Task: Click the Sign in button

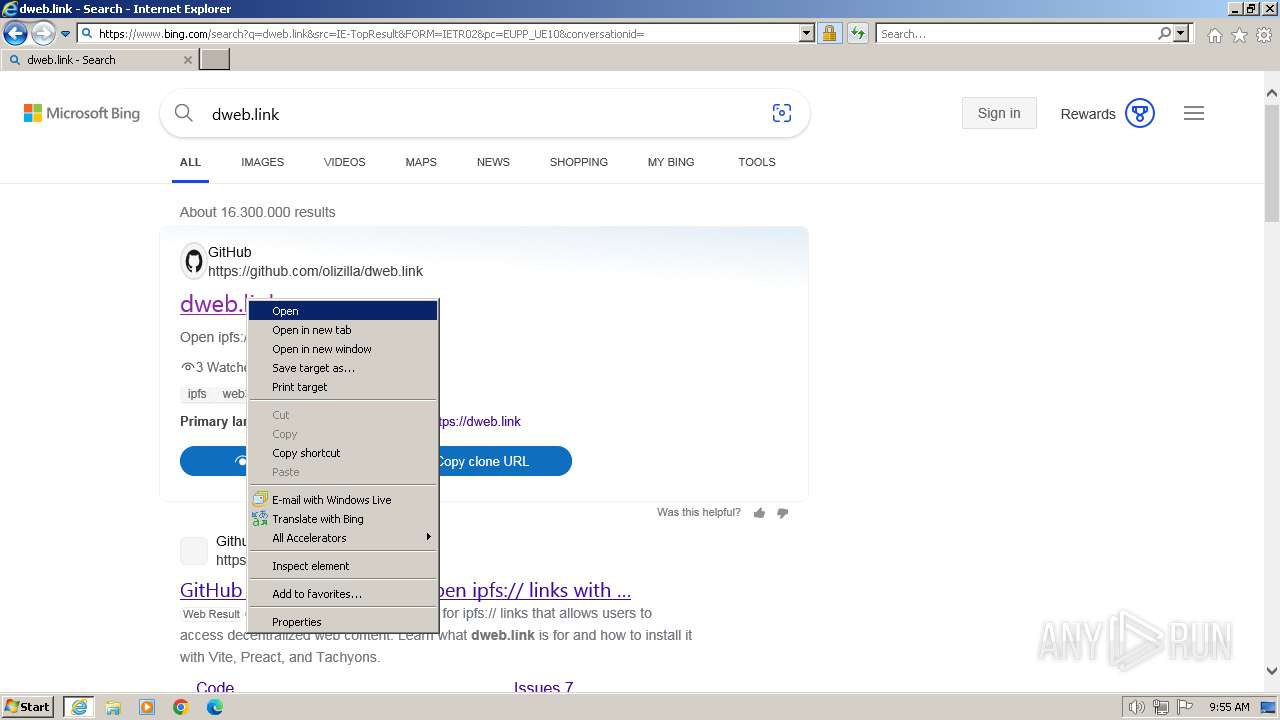Action: pyautogui.click(x=999, y=113)
